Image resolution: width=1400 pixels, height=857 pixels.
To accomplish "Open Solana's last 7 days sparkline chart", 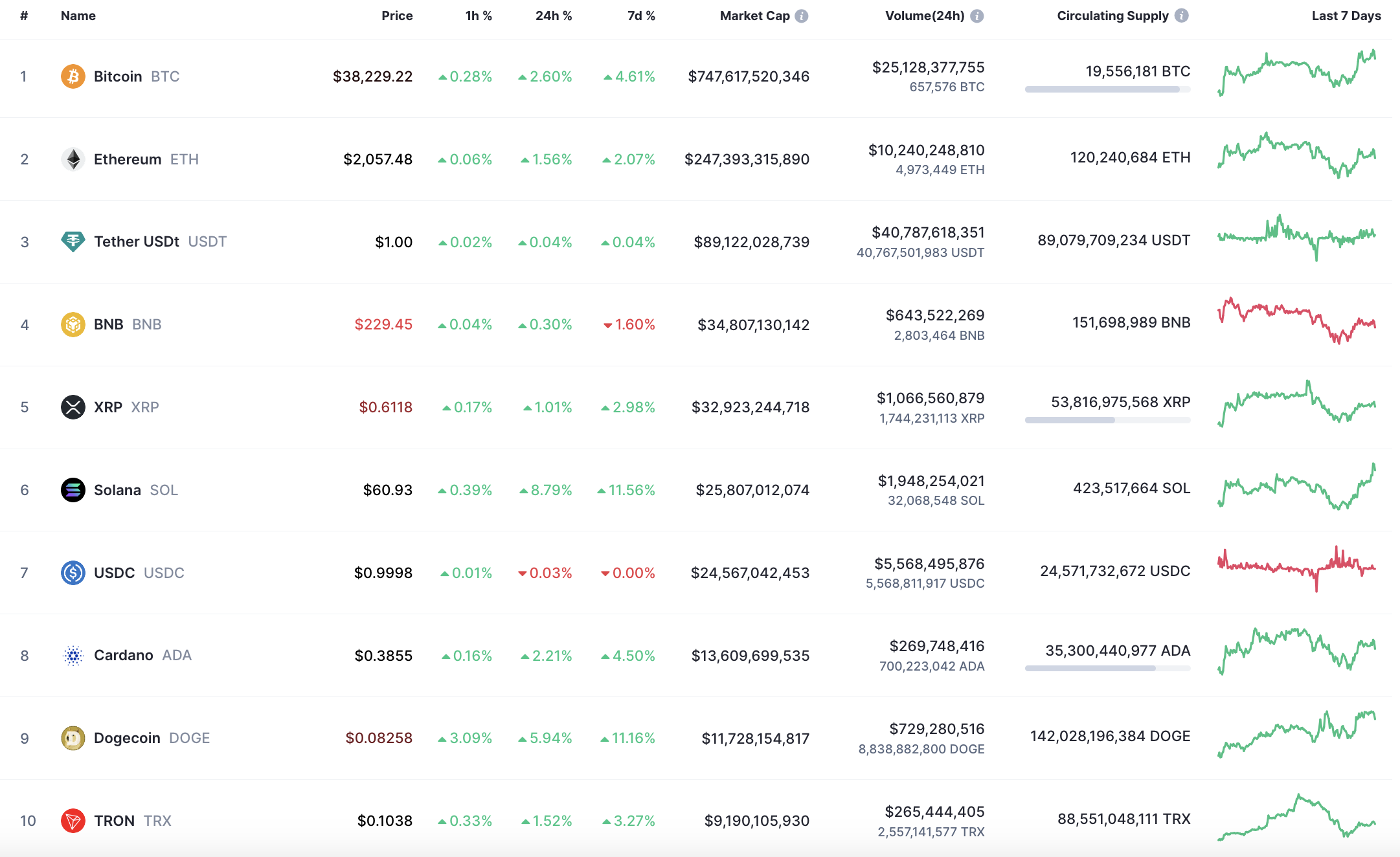I will tap(1296, 487).
